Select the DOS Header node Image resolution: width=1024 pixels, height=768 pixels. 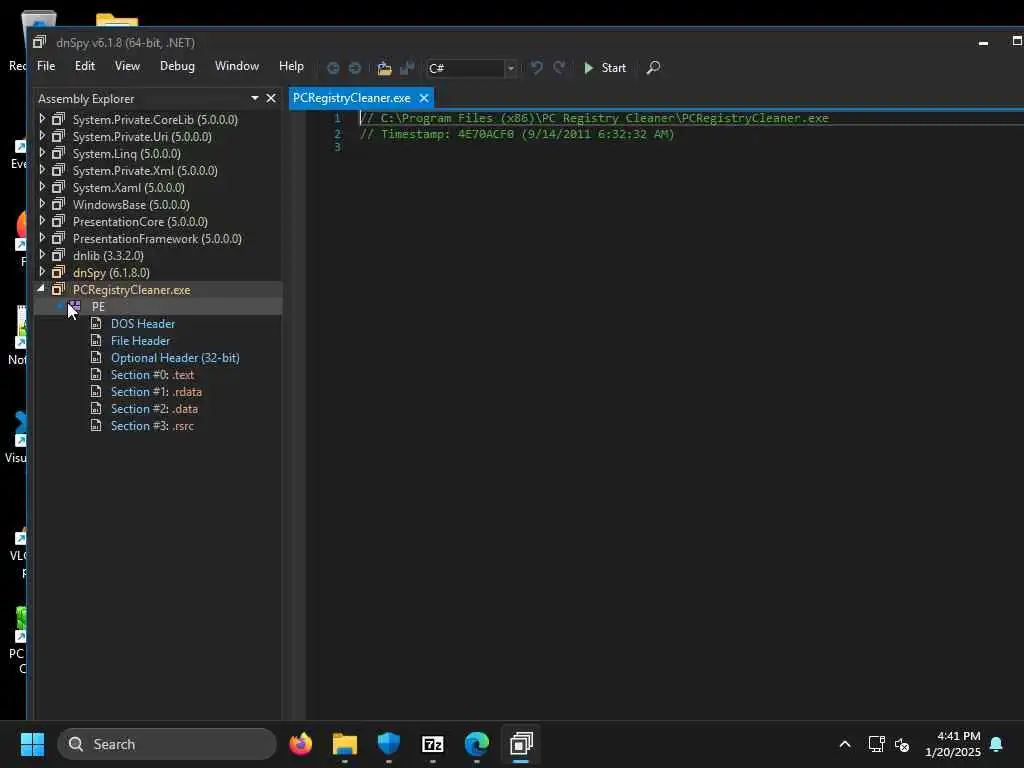142,323
